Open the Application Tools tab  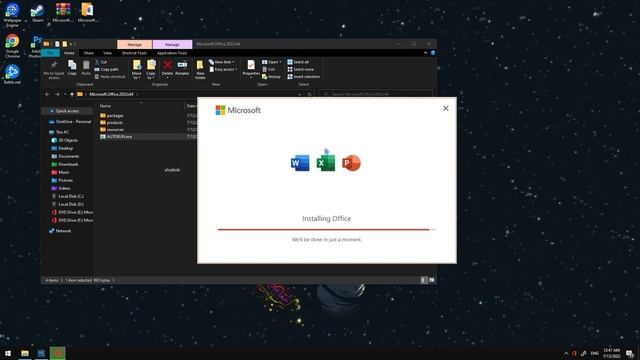coord(172,53)
